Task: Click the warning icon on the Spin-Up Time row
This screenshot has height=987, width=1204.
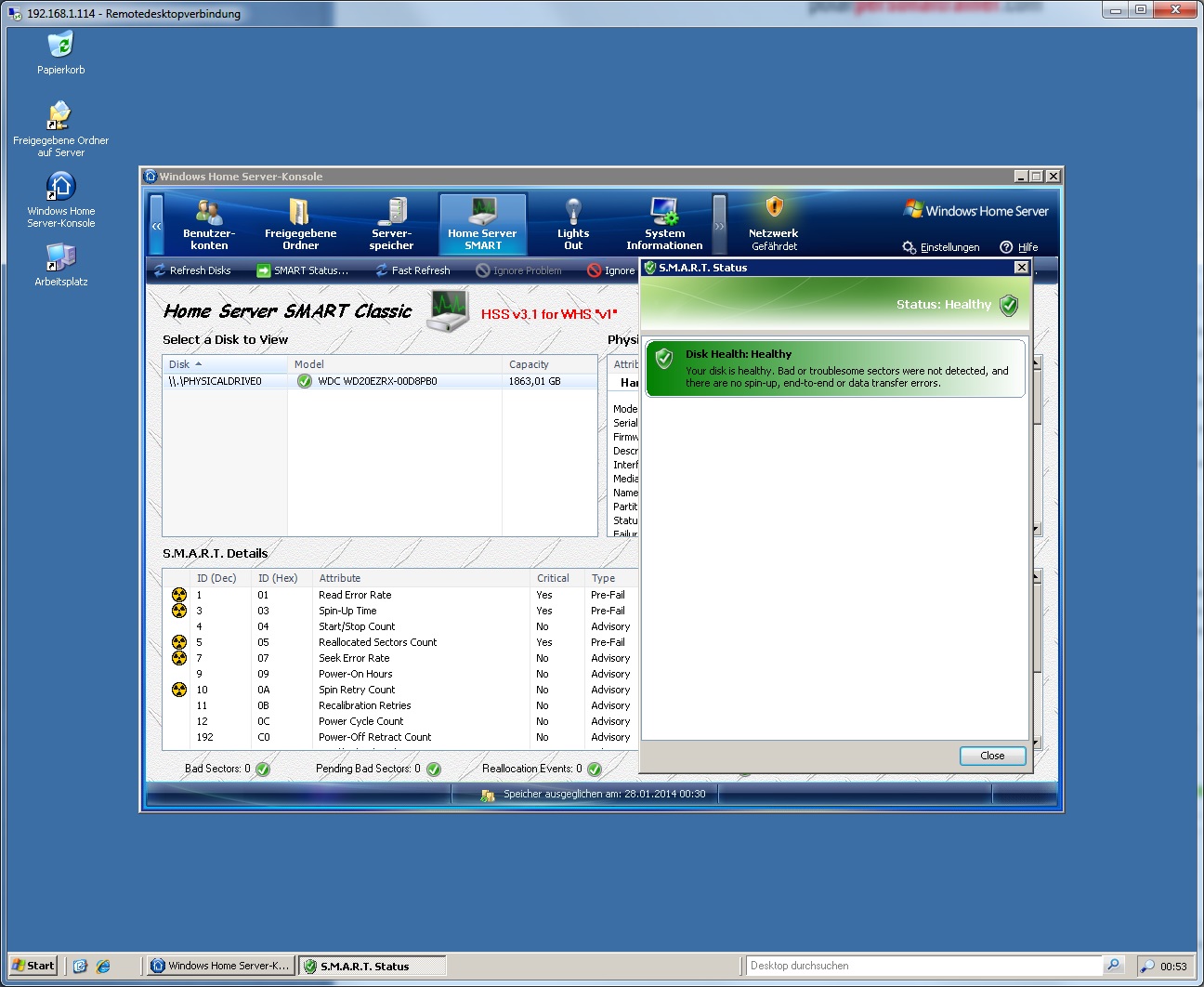Action: [179, 611]
